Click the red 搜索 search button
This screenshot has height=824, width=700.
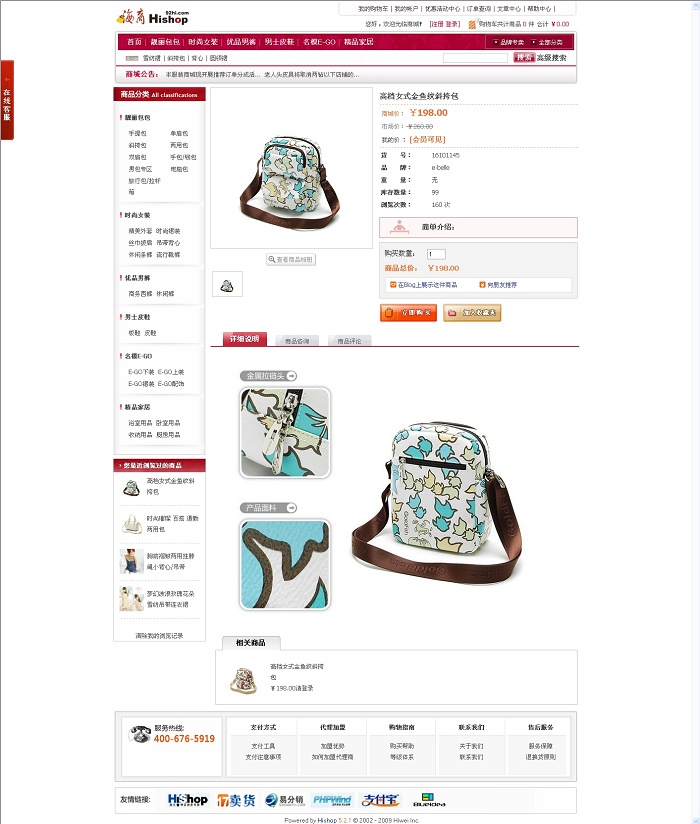pos(524,58)
